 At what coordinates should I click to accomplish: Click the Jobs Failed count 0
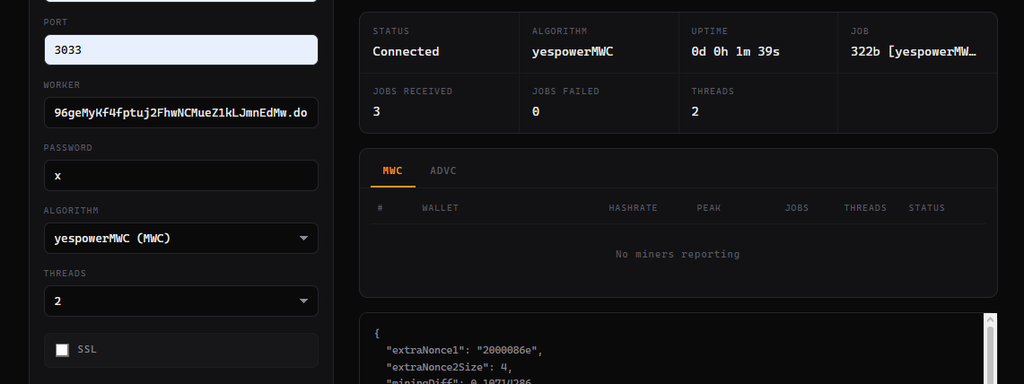(536, 112)
